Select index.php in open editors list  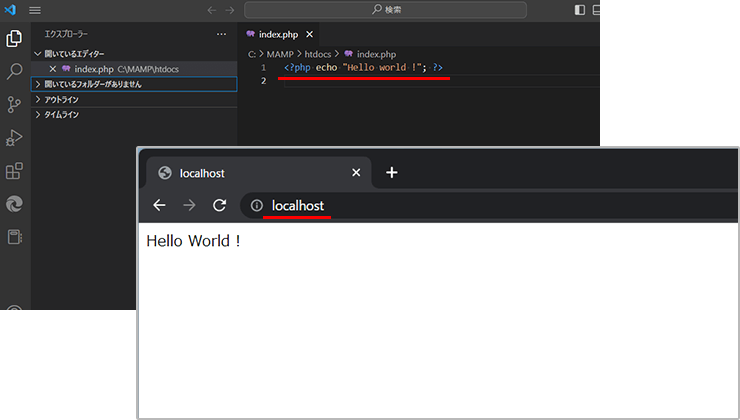[x=134, y=69]
